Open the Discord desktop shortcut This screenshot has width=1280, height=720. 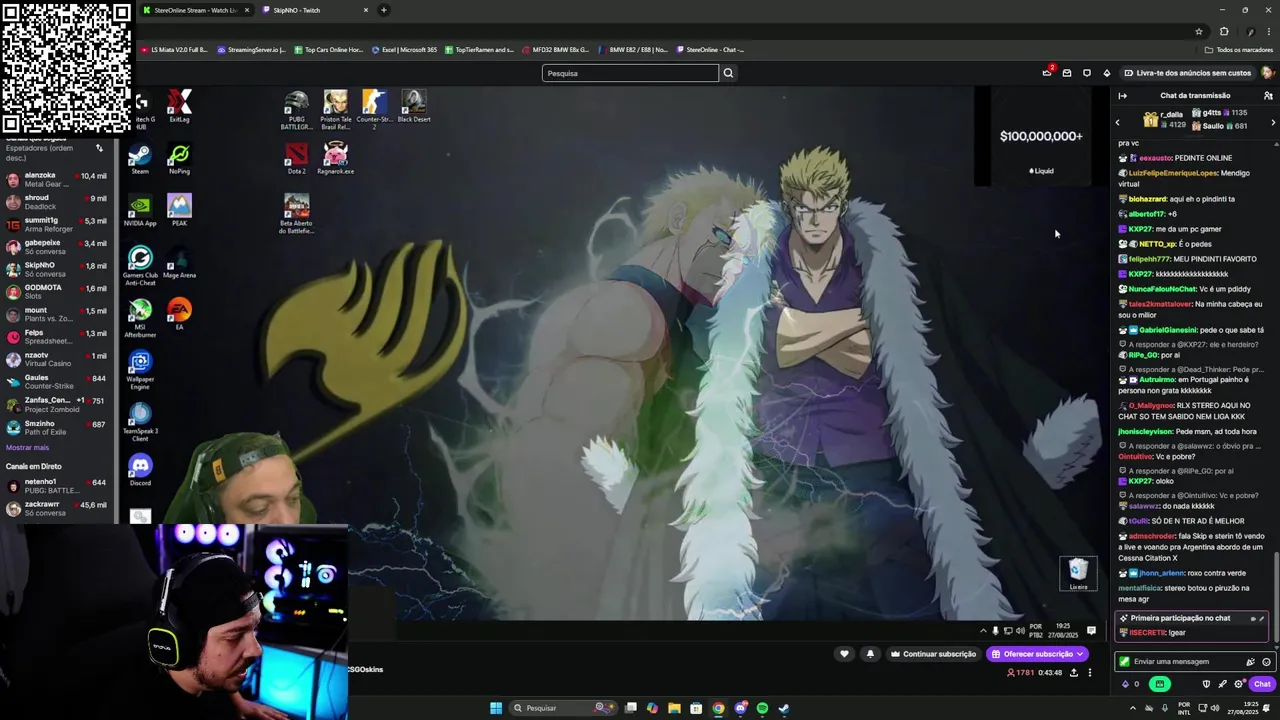pyautogui.click(x=140, y=471)
